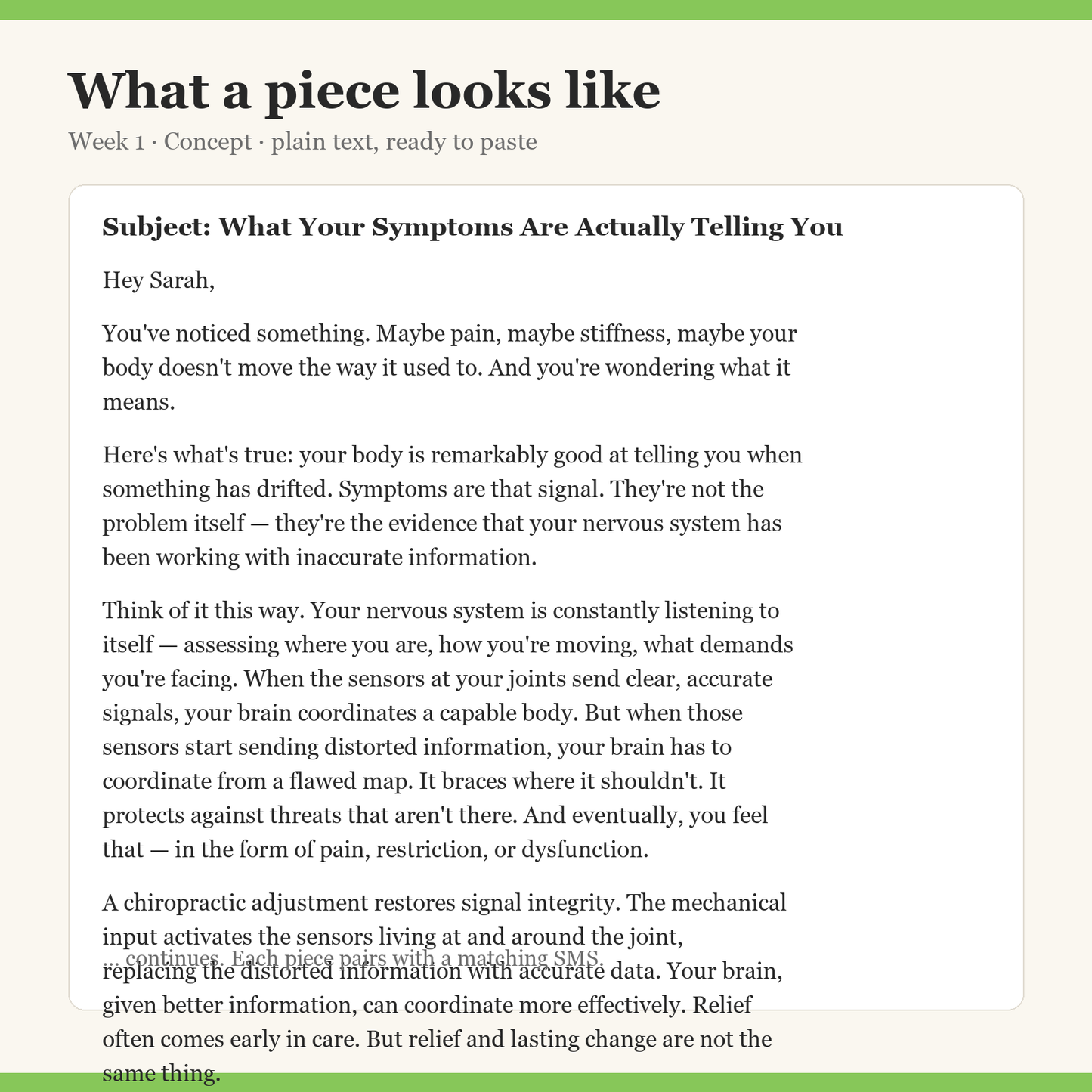The image size is (1092, 1092).
Task: Click 'Week 1' in the subtitle
Action: point(107,141)
